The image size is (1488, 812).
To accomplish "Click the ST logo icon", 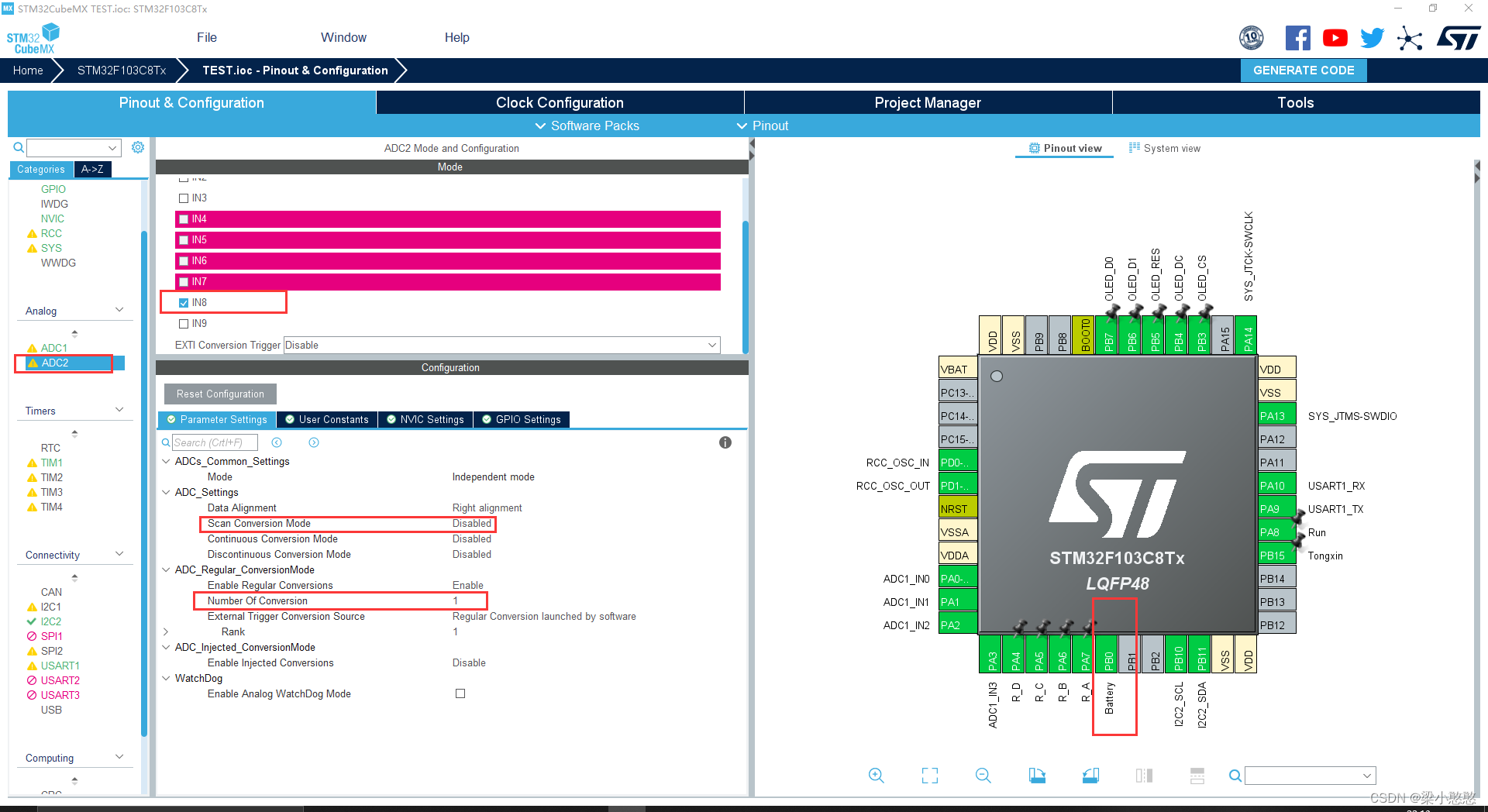I will point(1459,38).
